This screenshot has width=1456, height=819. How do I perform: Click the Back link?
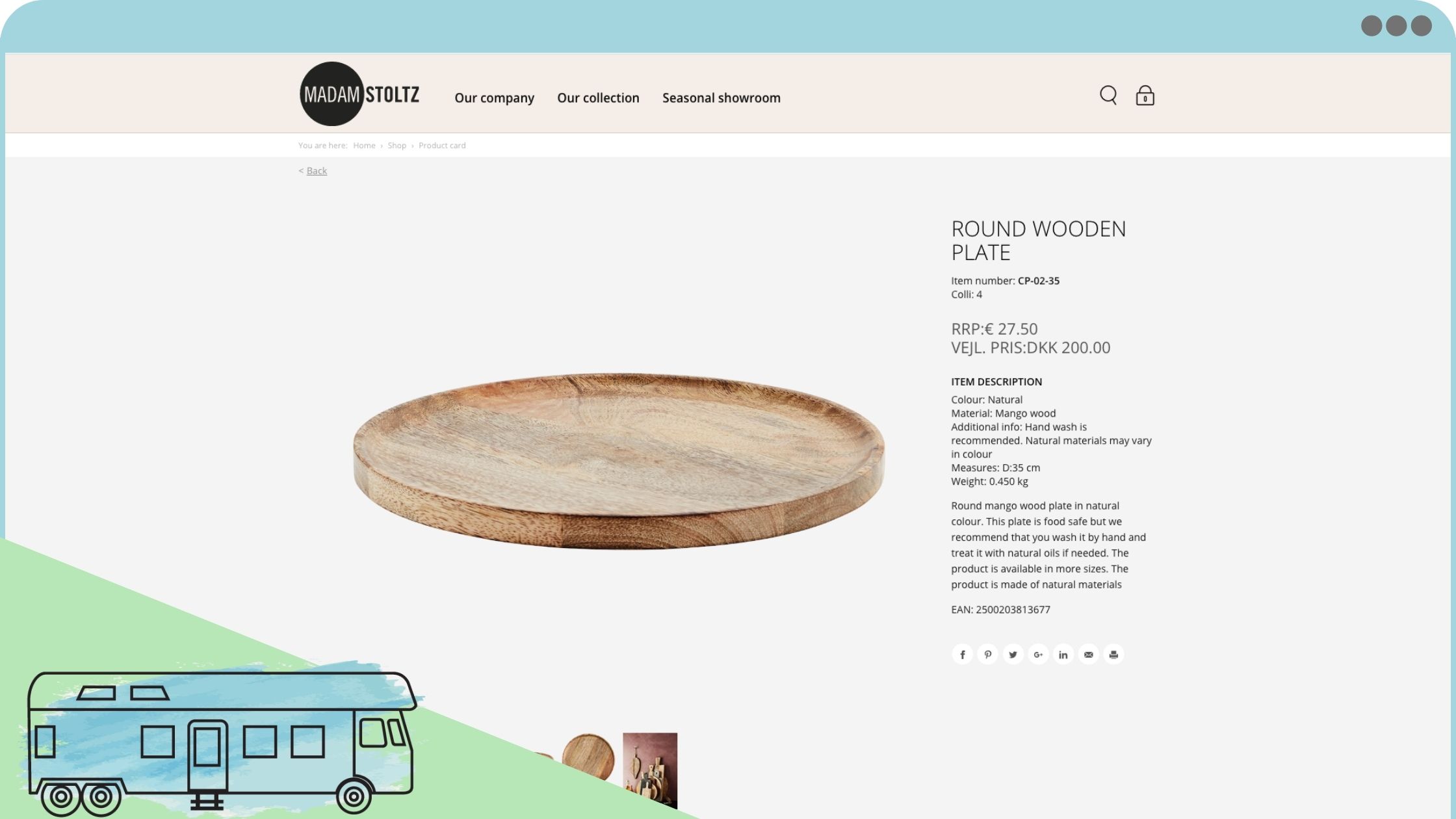pos(317,171)
